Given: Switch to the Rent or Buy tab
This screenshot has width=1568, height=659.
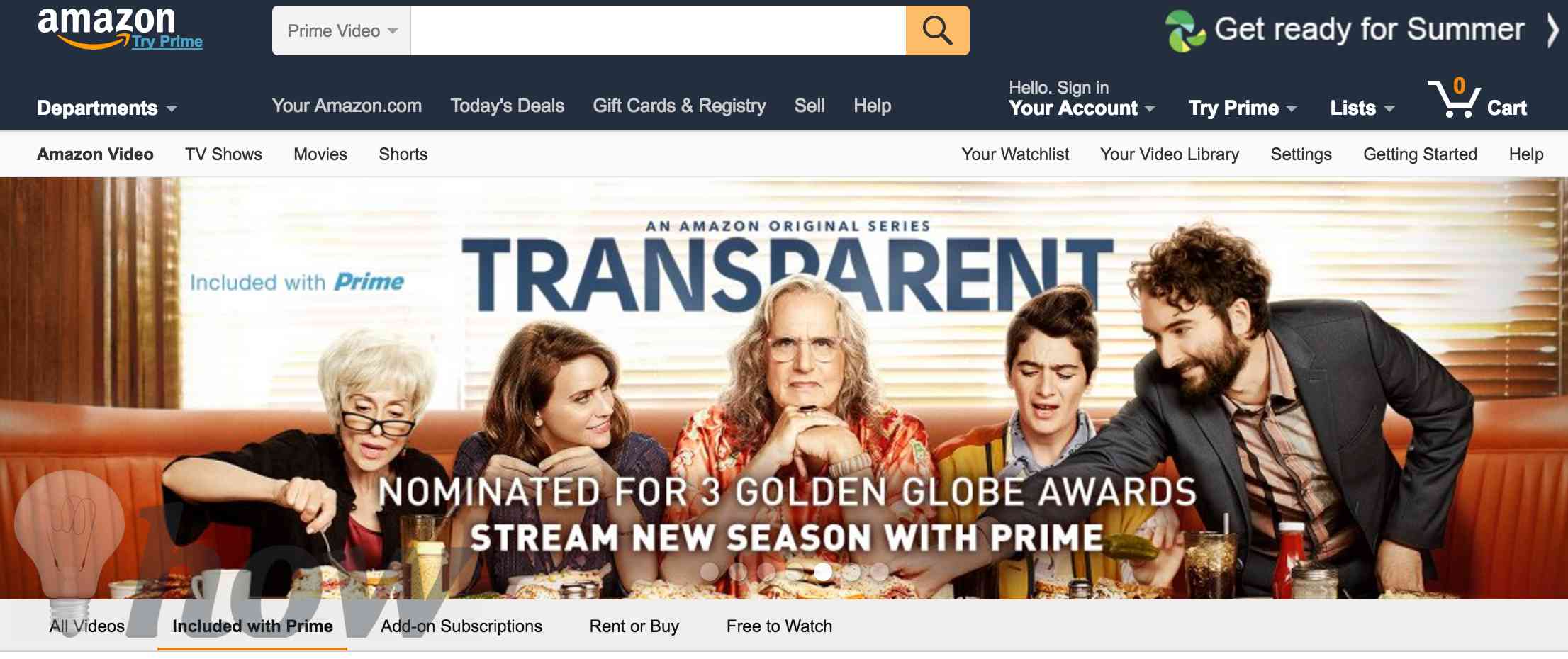Looking at the screenshot, I should tap(634, 626).
